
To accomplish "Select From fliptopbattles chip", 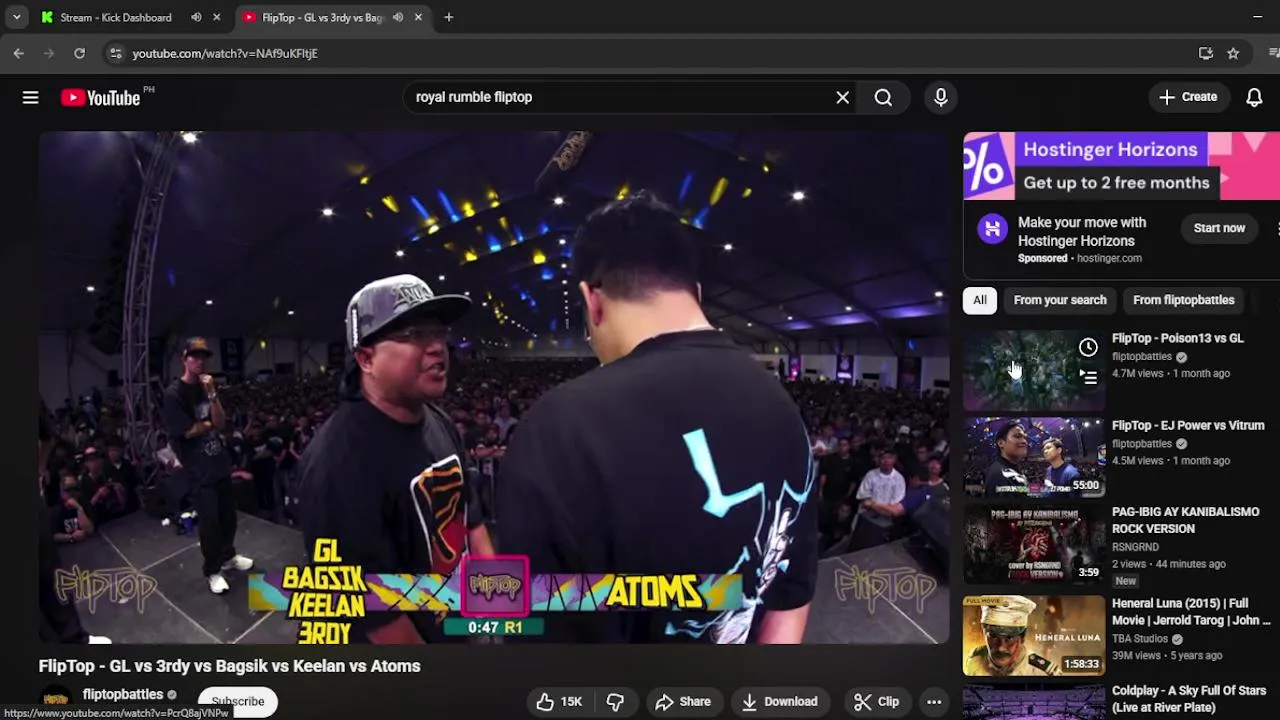I will (x=1184, y=300).
